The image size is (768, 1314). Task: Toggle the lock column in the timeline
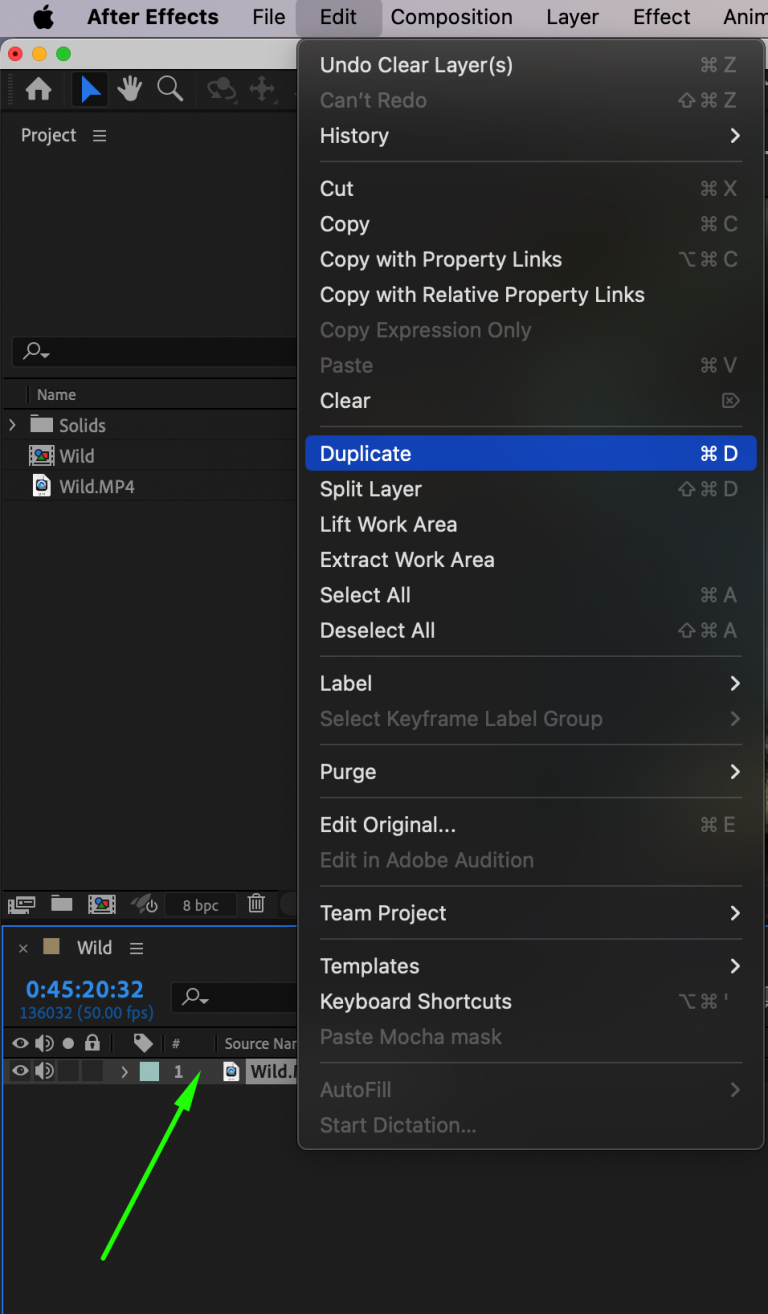pyautogui.click(x=93, y=1043)
